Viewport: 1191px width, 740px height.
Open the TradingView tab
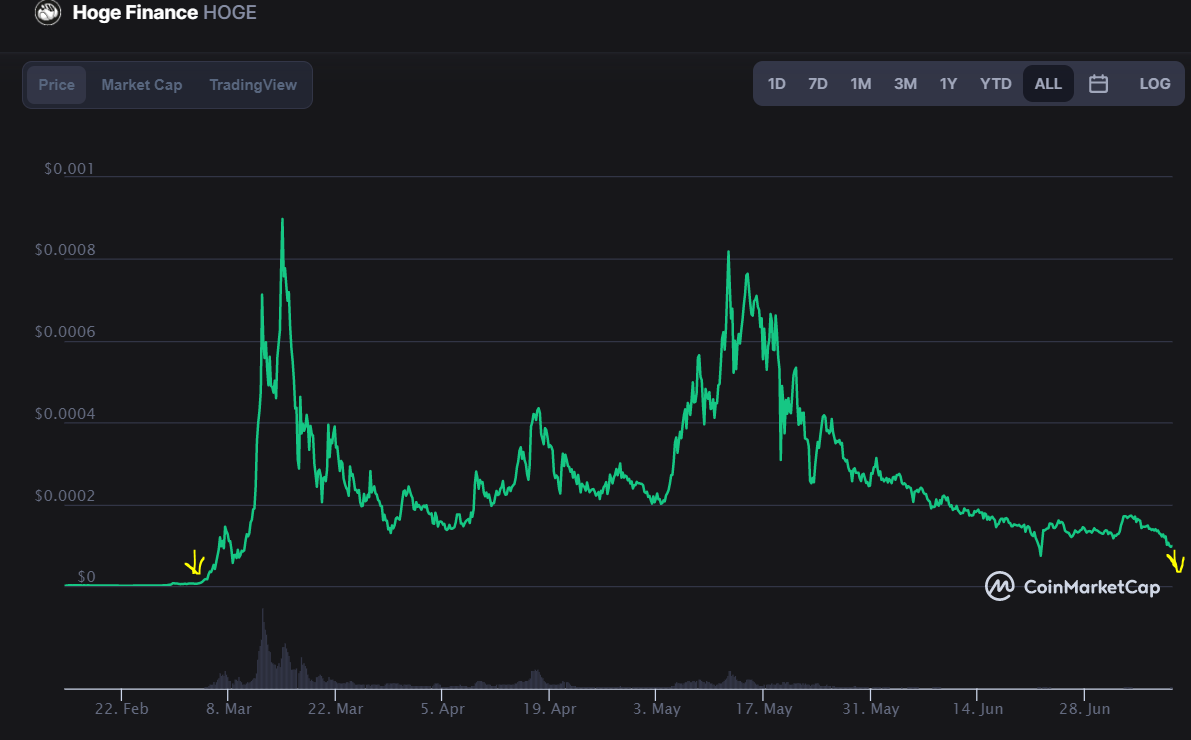(253, 84)
